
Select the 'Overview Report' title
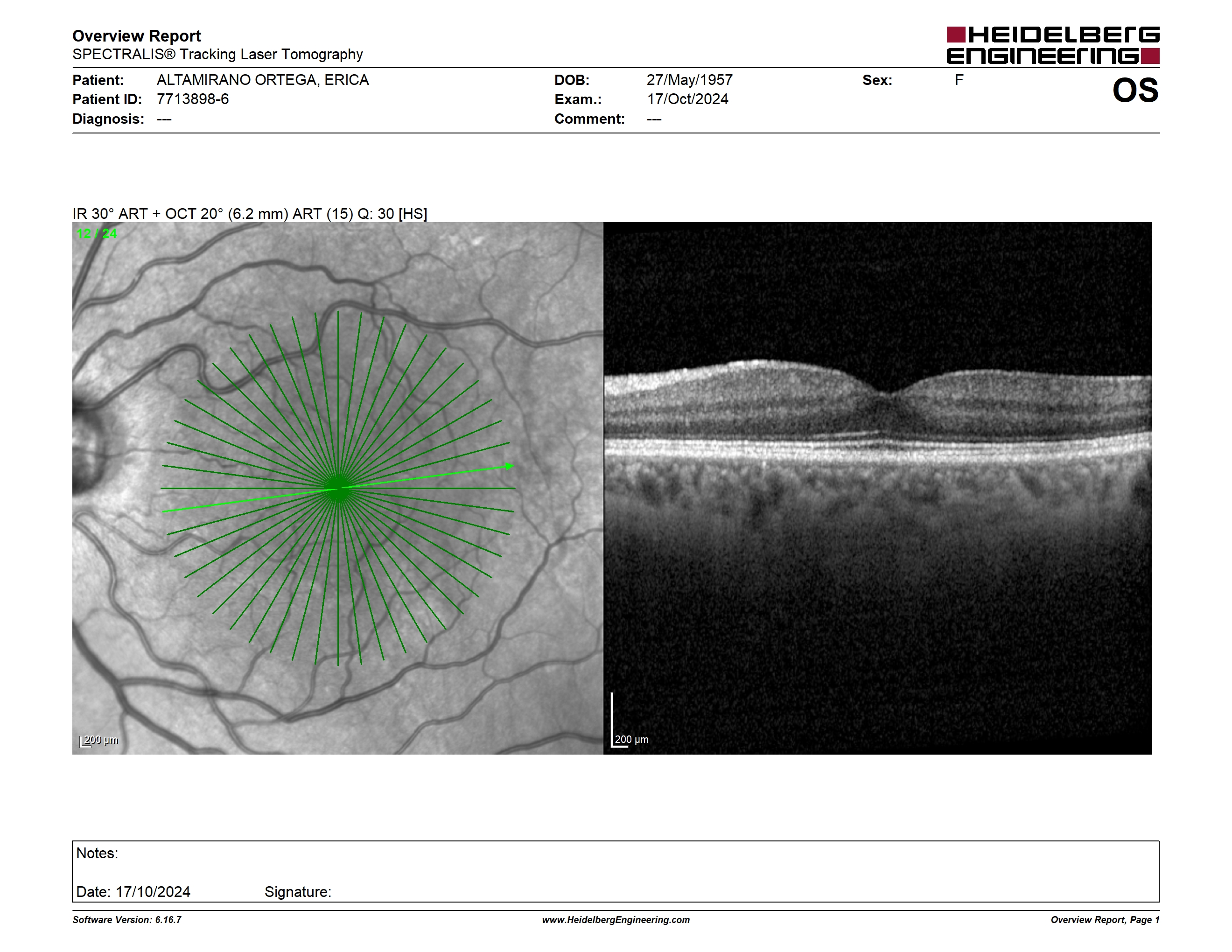[x=137, y=36]
